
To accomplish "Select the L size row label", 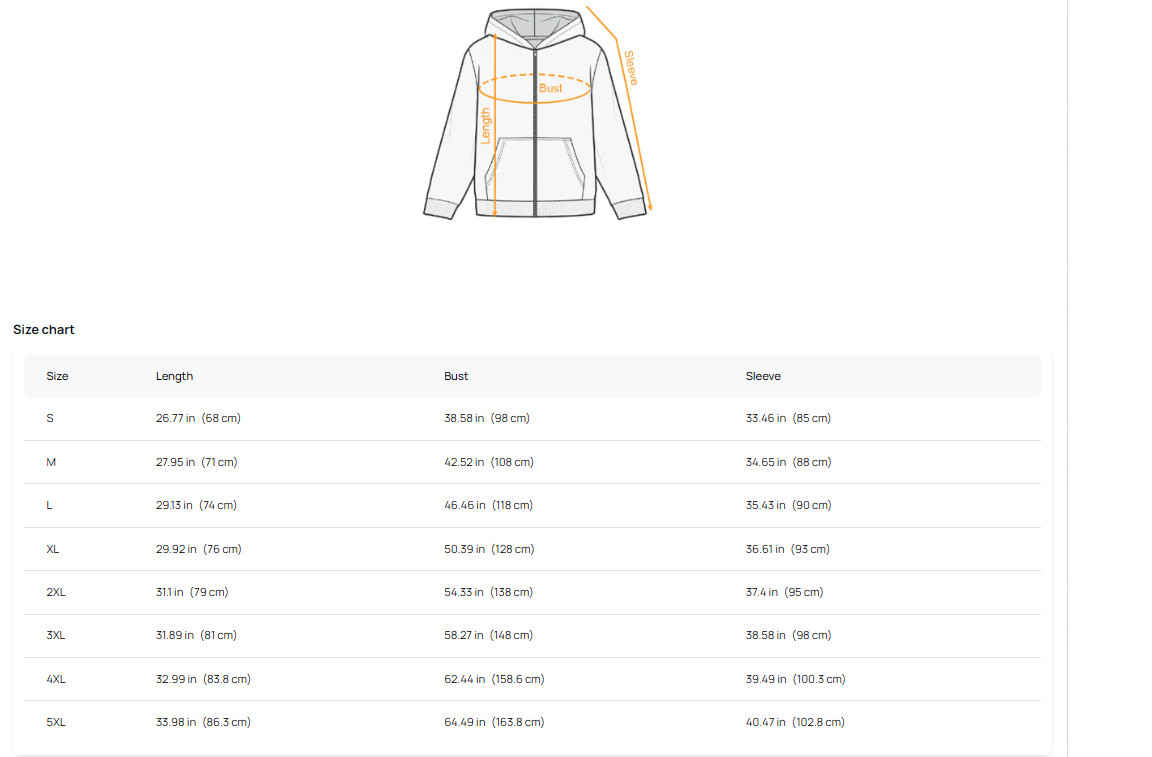I will pos(49,505).
